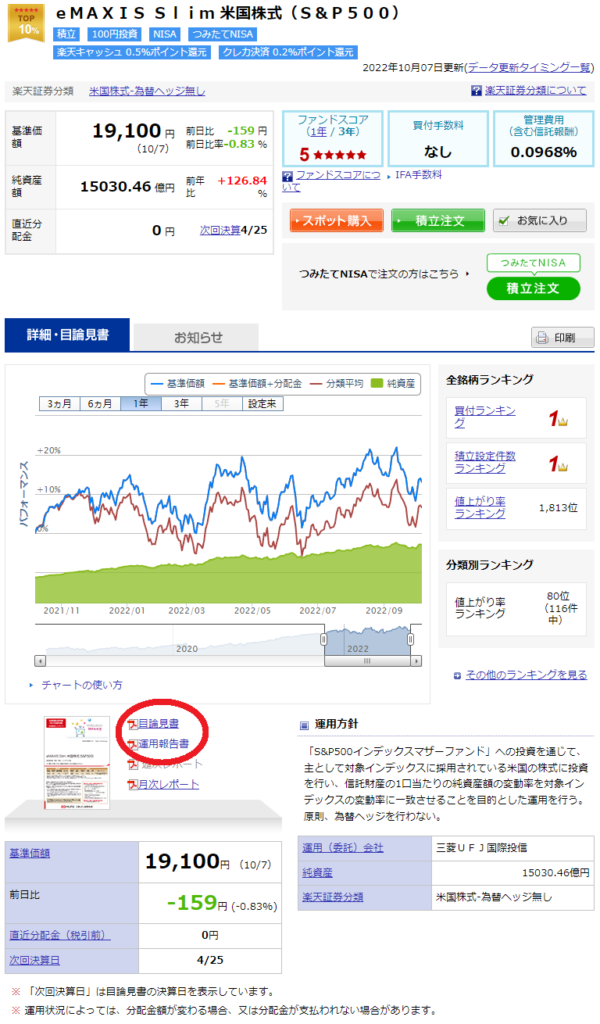The height and width of the screenshot is (1024, 600).
Task: Click the 100円投資 blue tag
Action: [x=114, y=34]
